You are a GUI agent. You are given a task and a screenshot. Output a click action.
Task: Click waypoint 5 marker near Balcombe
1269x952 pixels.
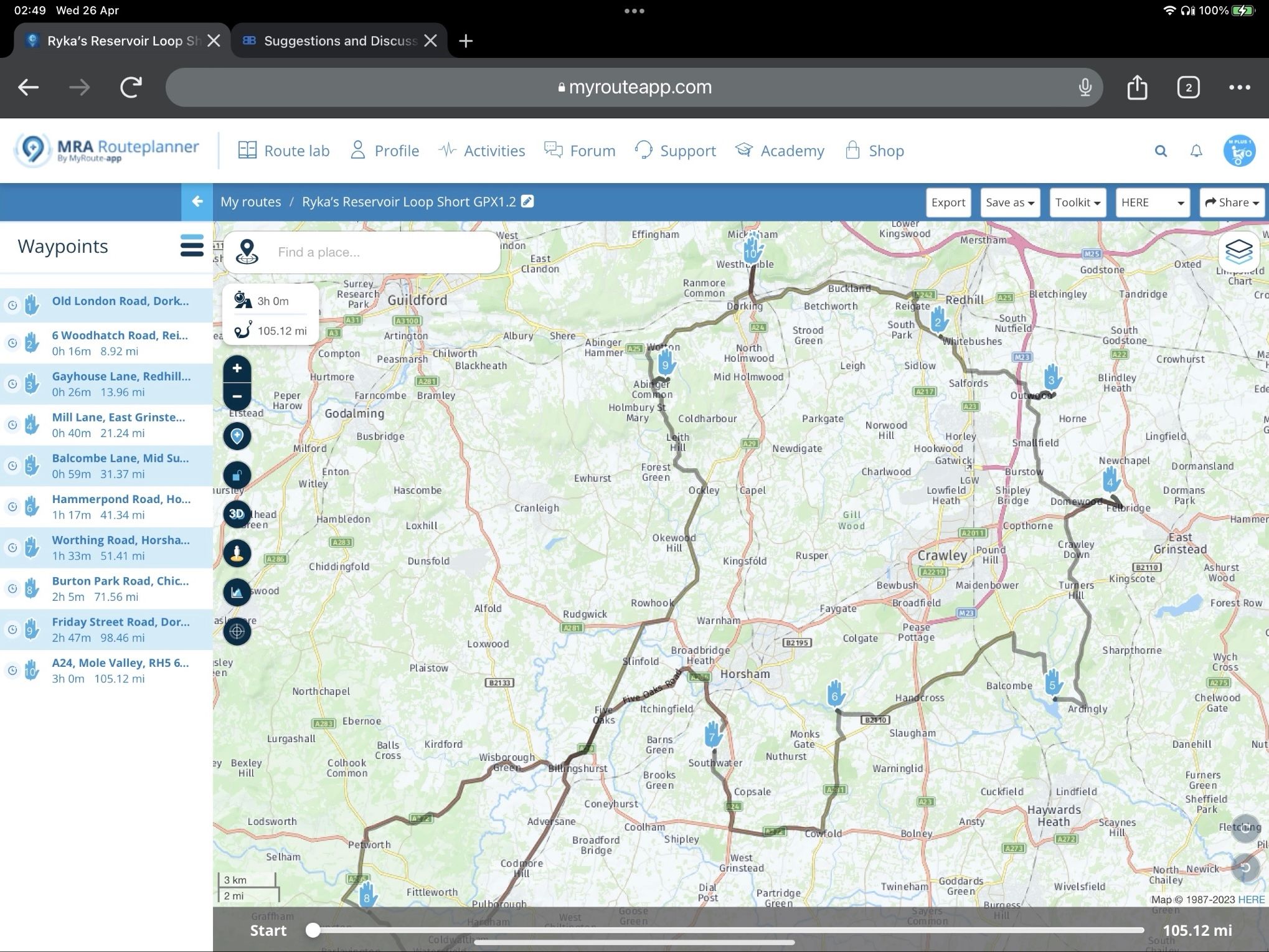click(1053, 684)
